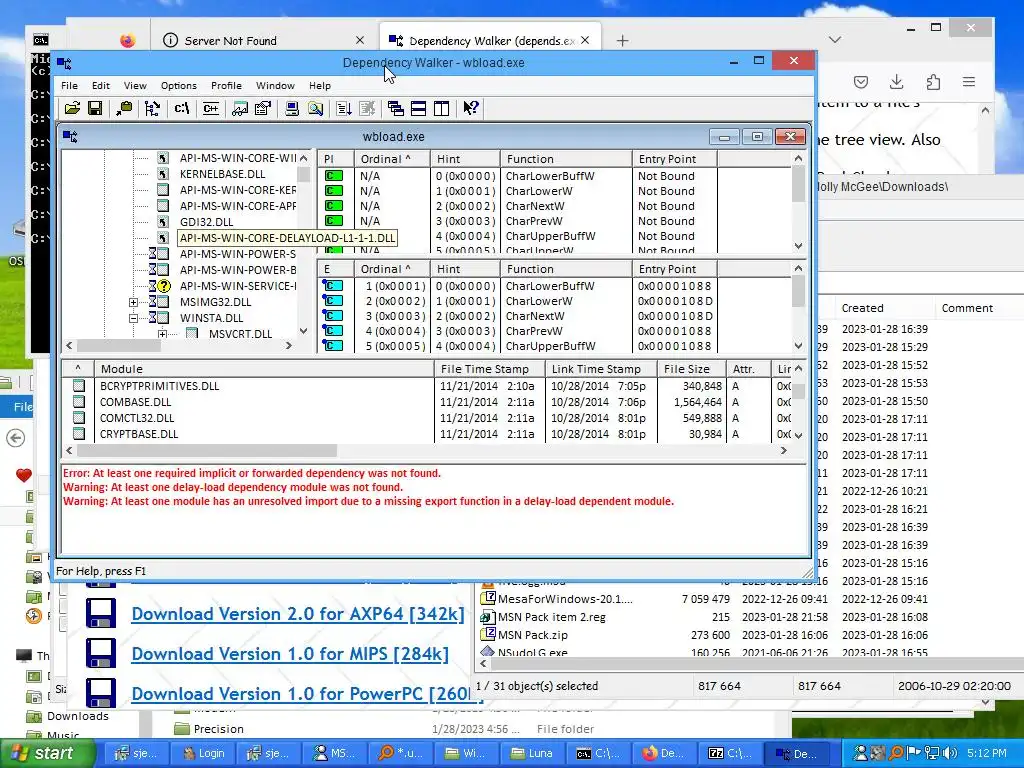Image resolution: width=1024 pixels, height=768 pixels.
Task: Open the Firefox hamburger menu
Action: point(968,82)
